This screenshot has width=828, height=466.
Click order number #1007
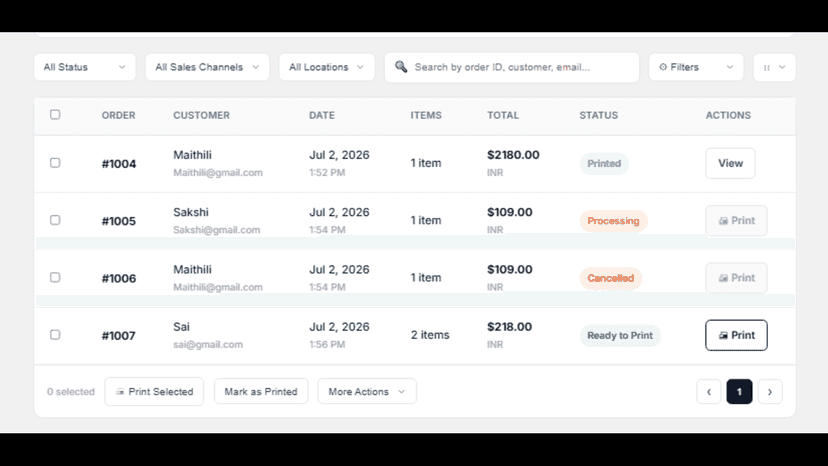point(118,335)
